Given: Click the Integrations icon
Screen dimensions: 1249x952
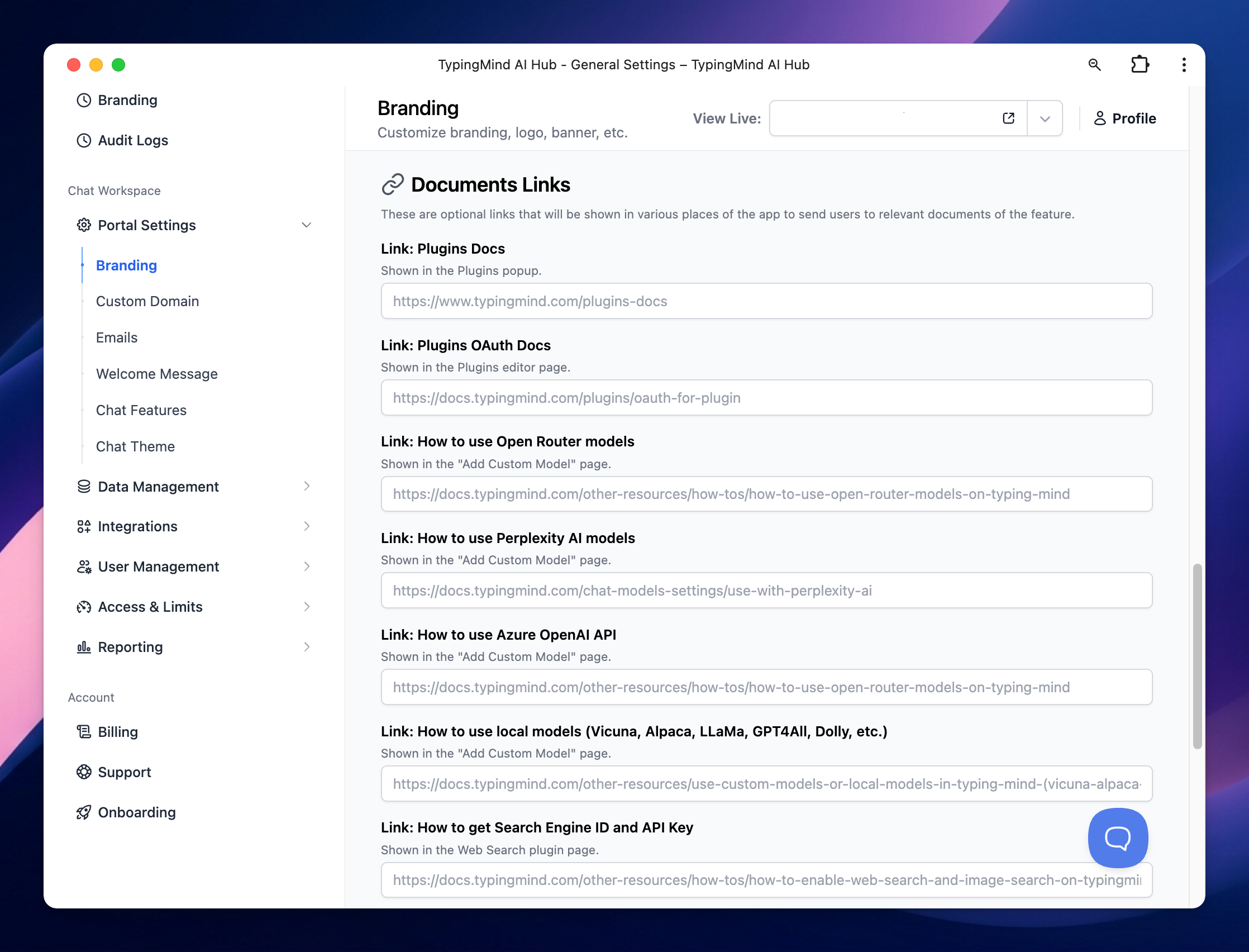Looking at the screenshot, I should [x=84, y=526].
